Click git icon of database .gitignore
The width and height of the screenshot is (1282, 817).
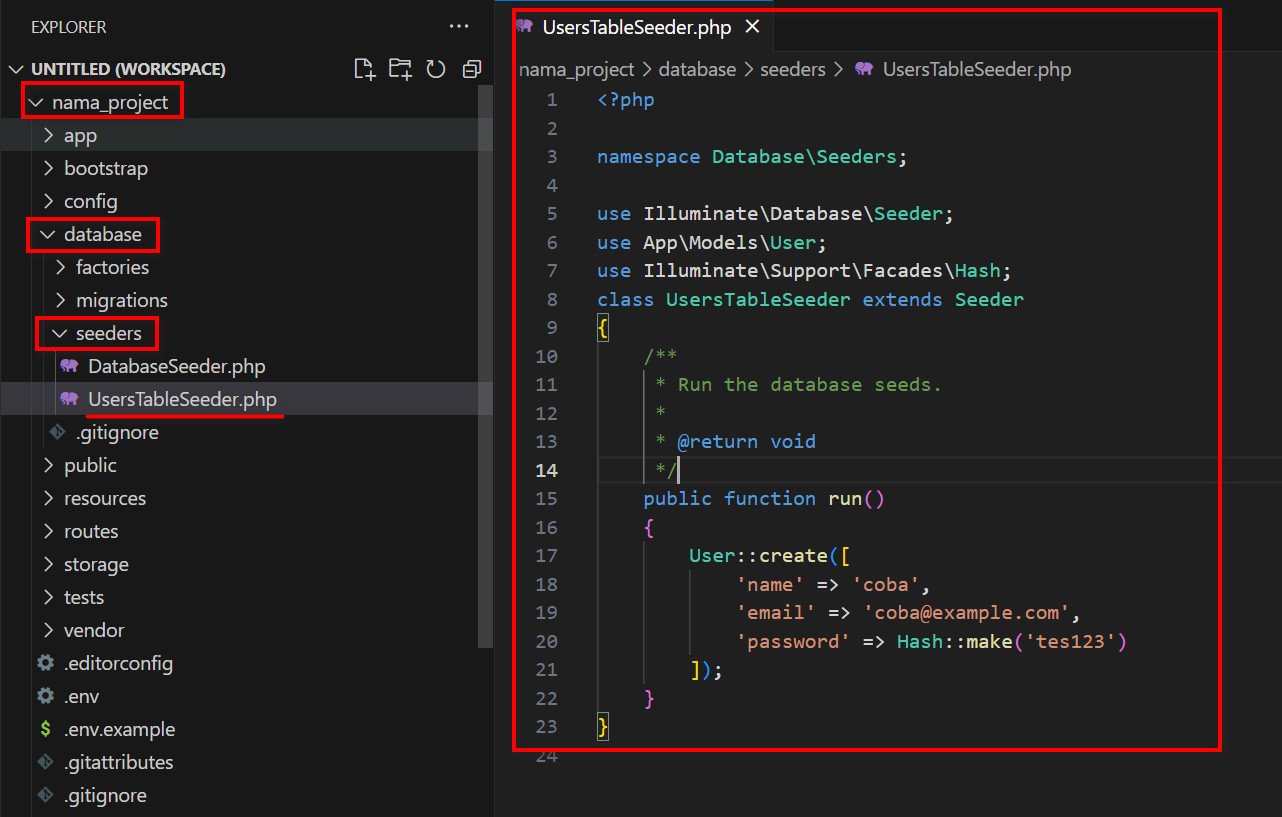pos(57,432)
